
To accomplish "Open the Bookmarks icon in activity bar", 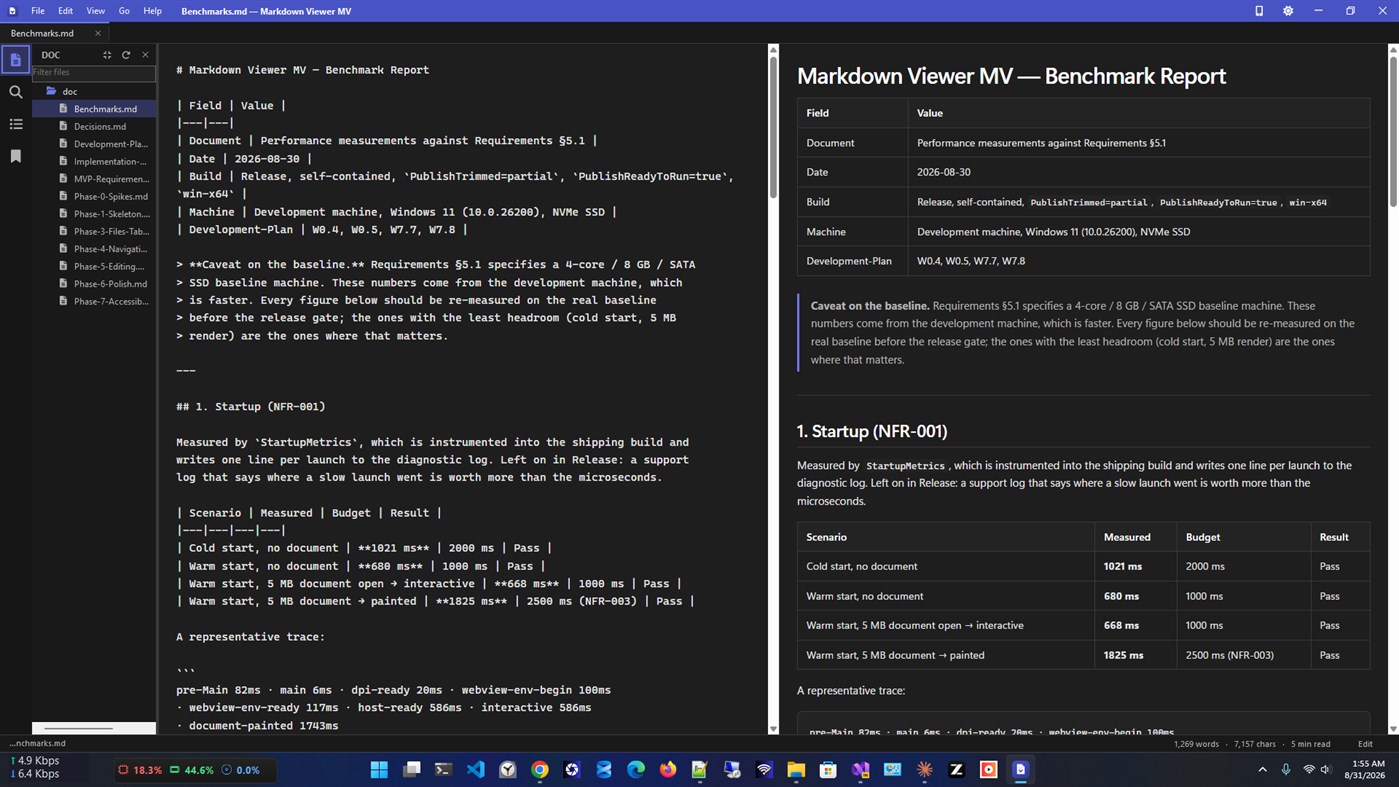I will point(15,156).
